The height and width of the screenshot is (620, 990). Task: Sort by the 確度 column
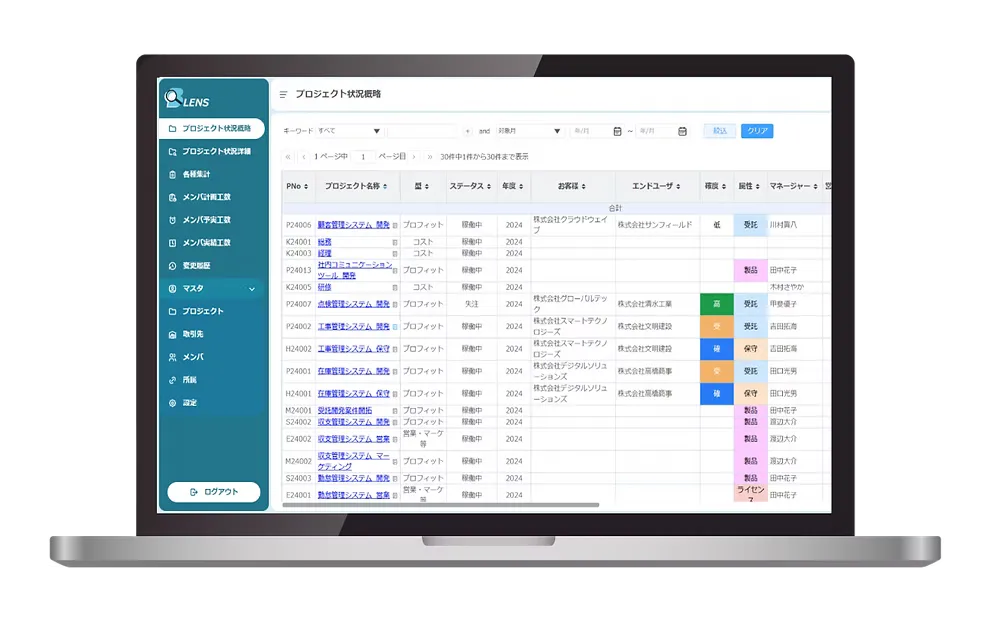(x=715, y=186)
